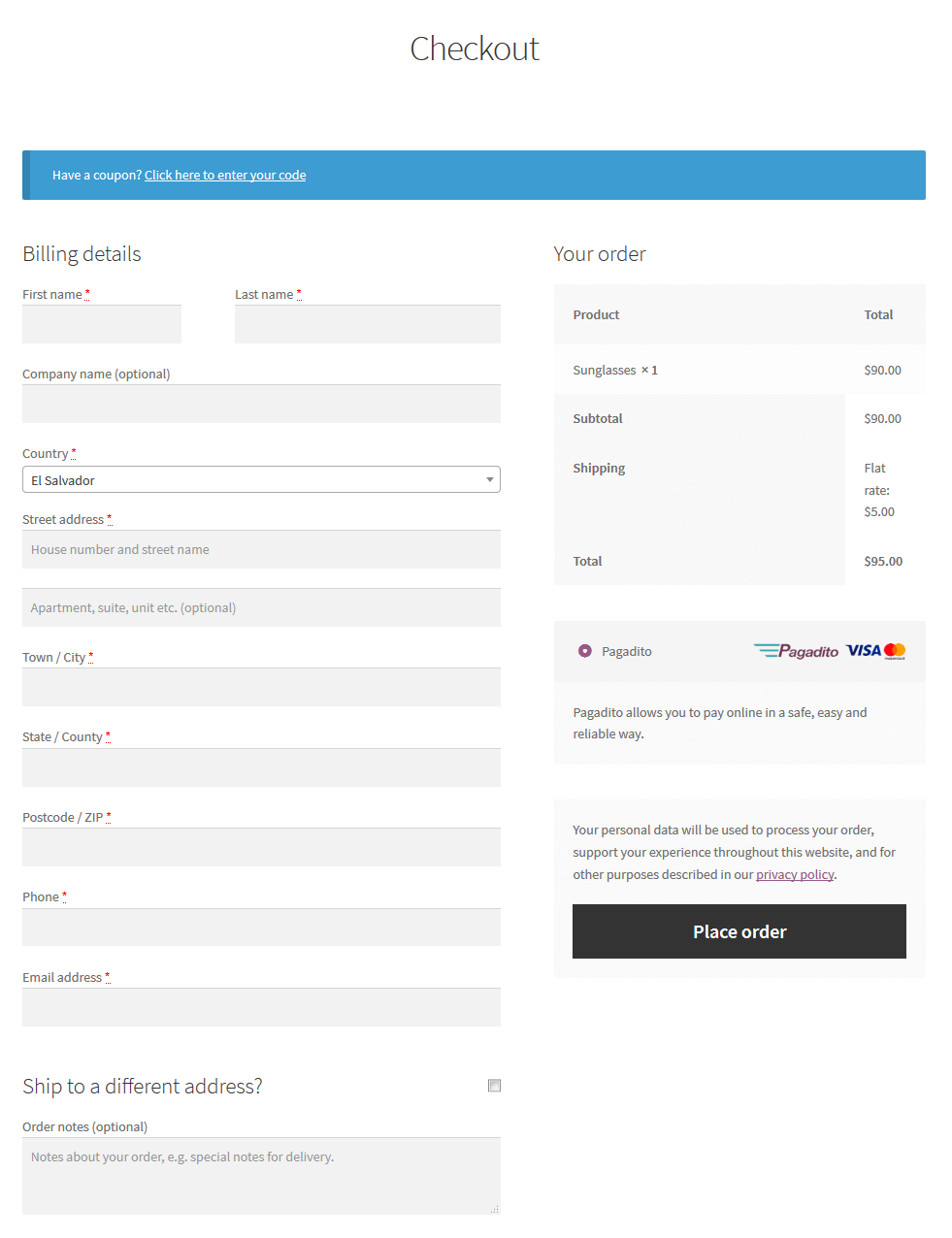
Task: Click the Country dropdown arrow
Action: [x=490, y=480]
